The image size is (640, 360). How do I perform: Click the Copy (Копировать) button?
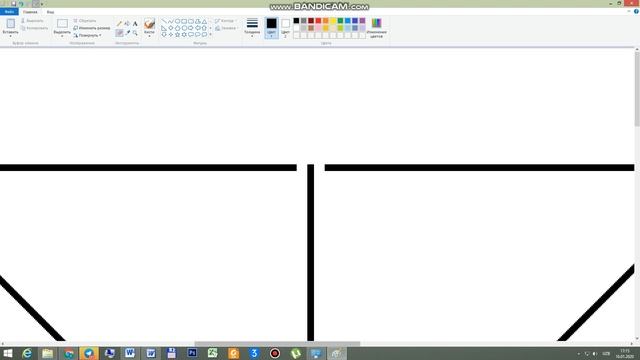pos(34,28)
